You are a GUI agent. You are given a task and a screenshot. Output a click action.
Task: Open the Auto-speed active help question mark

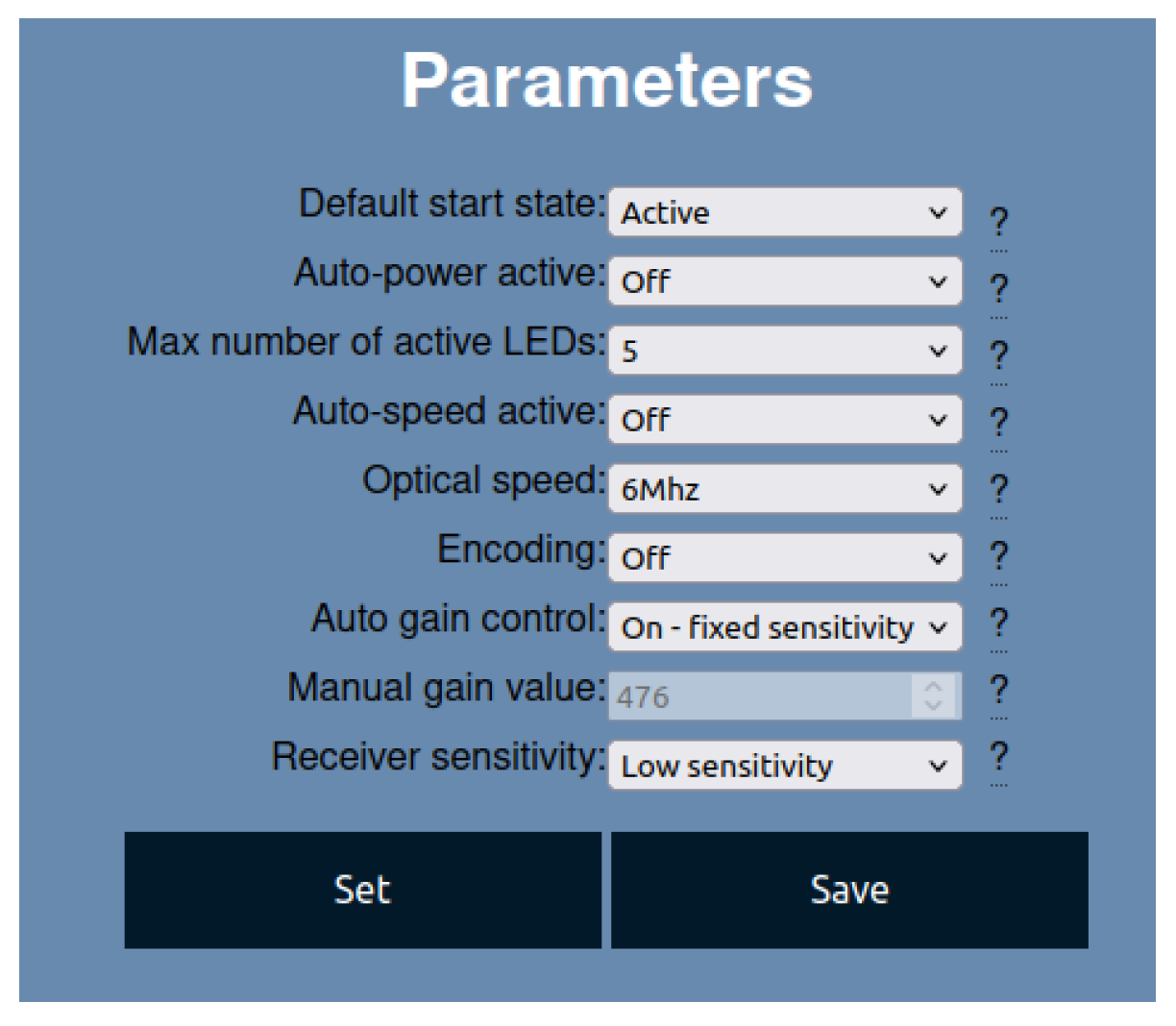[x=999, y=422]
